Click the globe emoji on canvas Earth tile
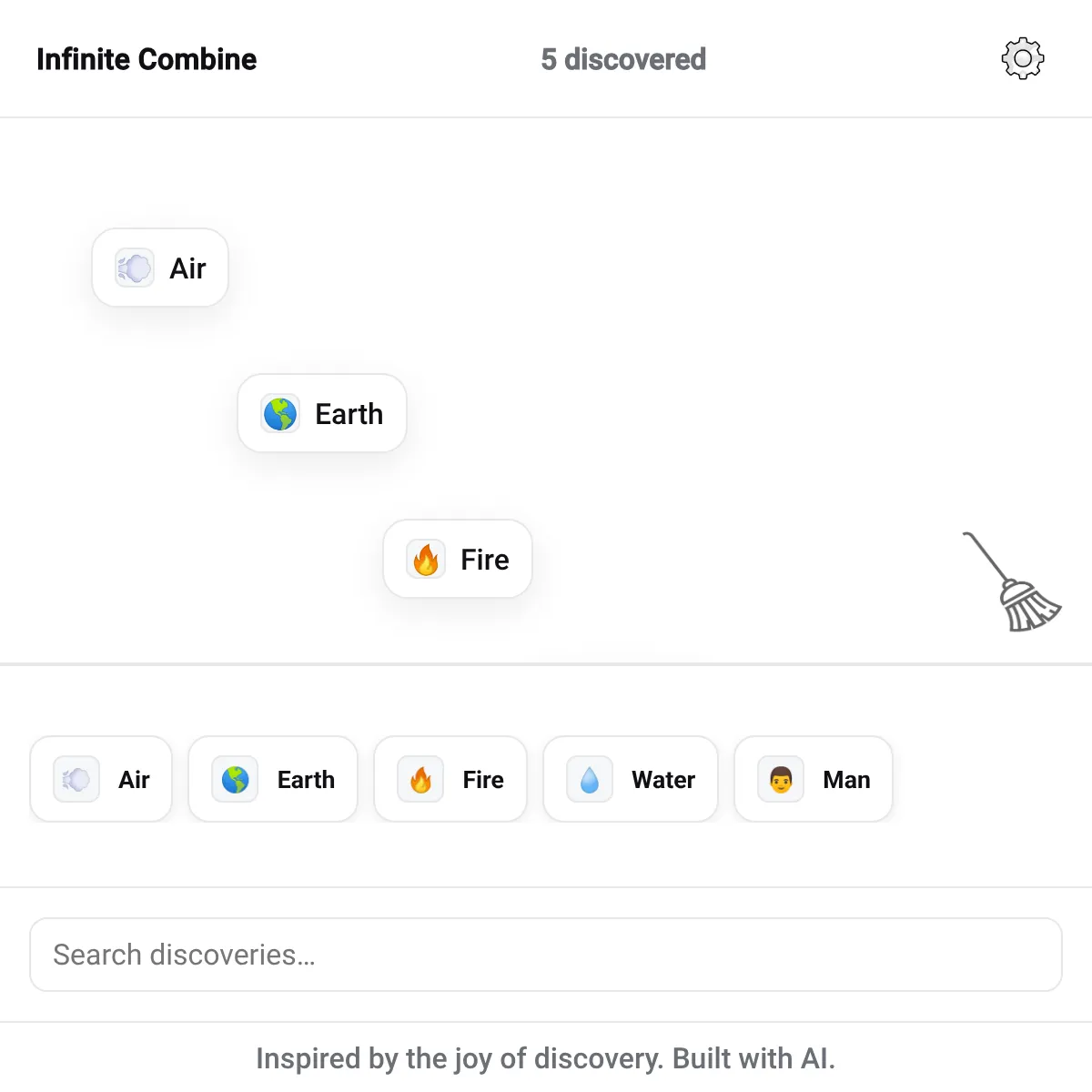The image size is (1092, 1092). point(280,414)
